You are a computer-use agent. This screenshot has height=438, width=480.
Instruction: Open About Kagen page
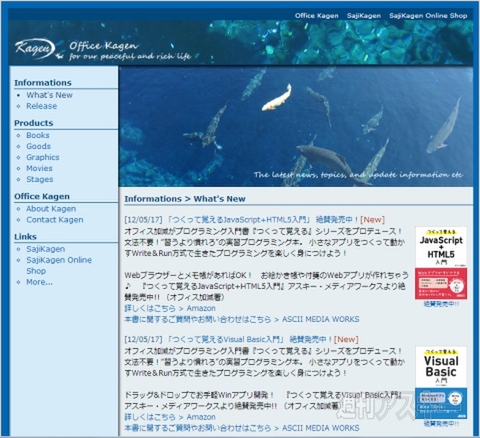[51, 209]
